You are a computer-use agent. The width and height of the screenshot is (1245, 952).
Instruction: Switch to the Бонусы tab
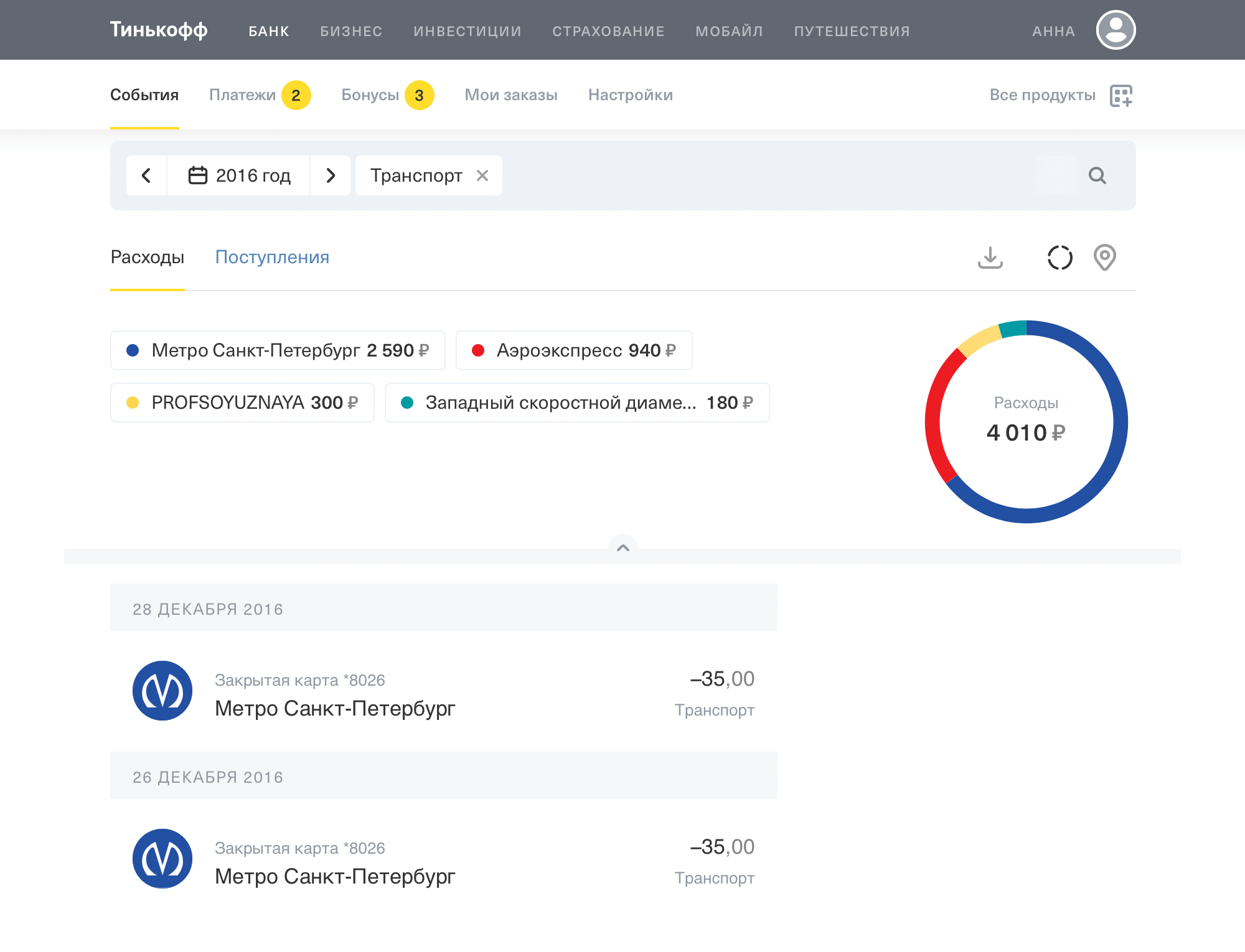[387, 95]
